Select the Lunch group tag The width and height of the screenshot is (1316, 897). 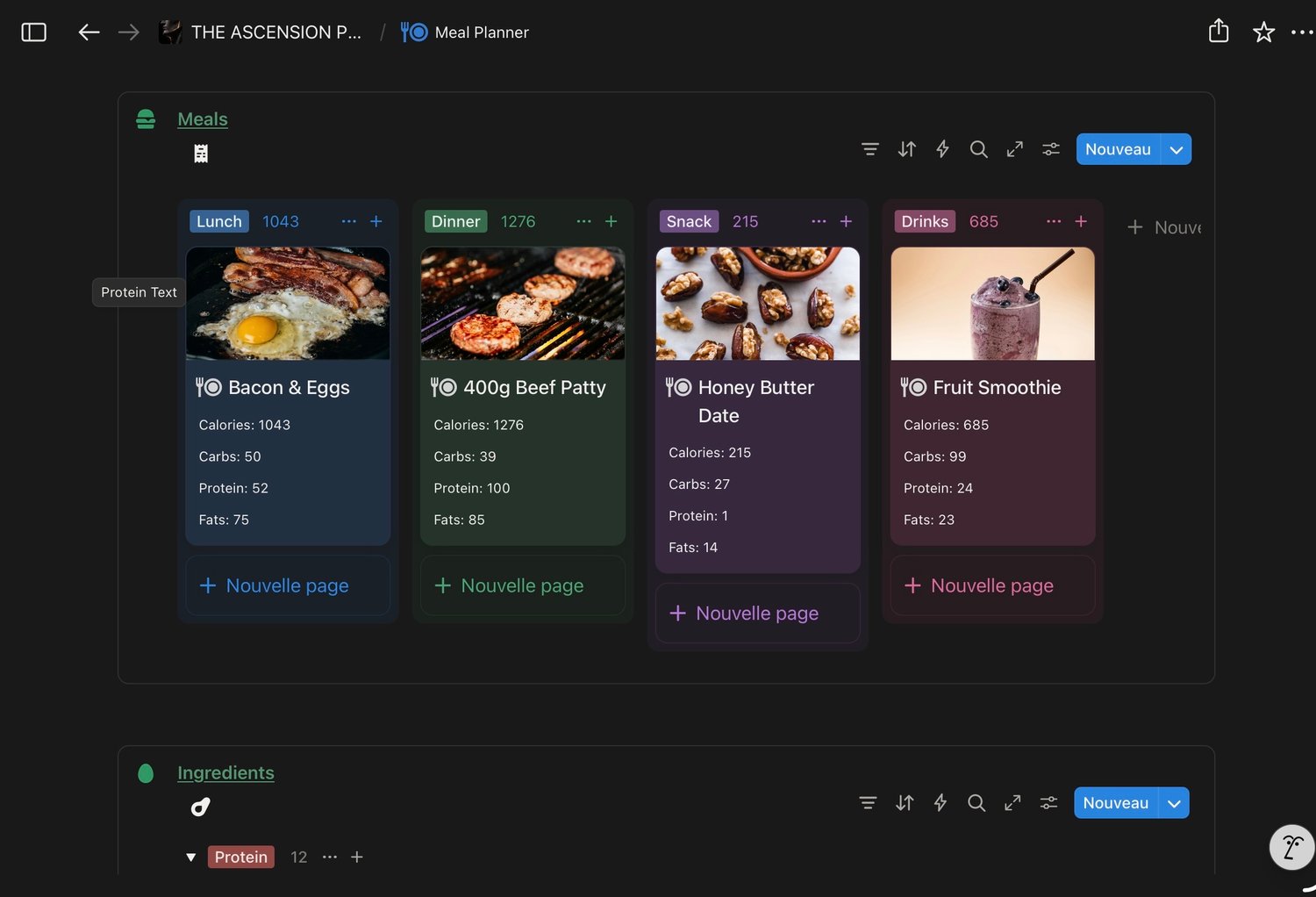219,221
